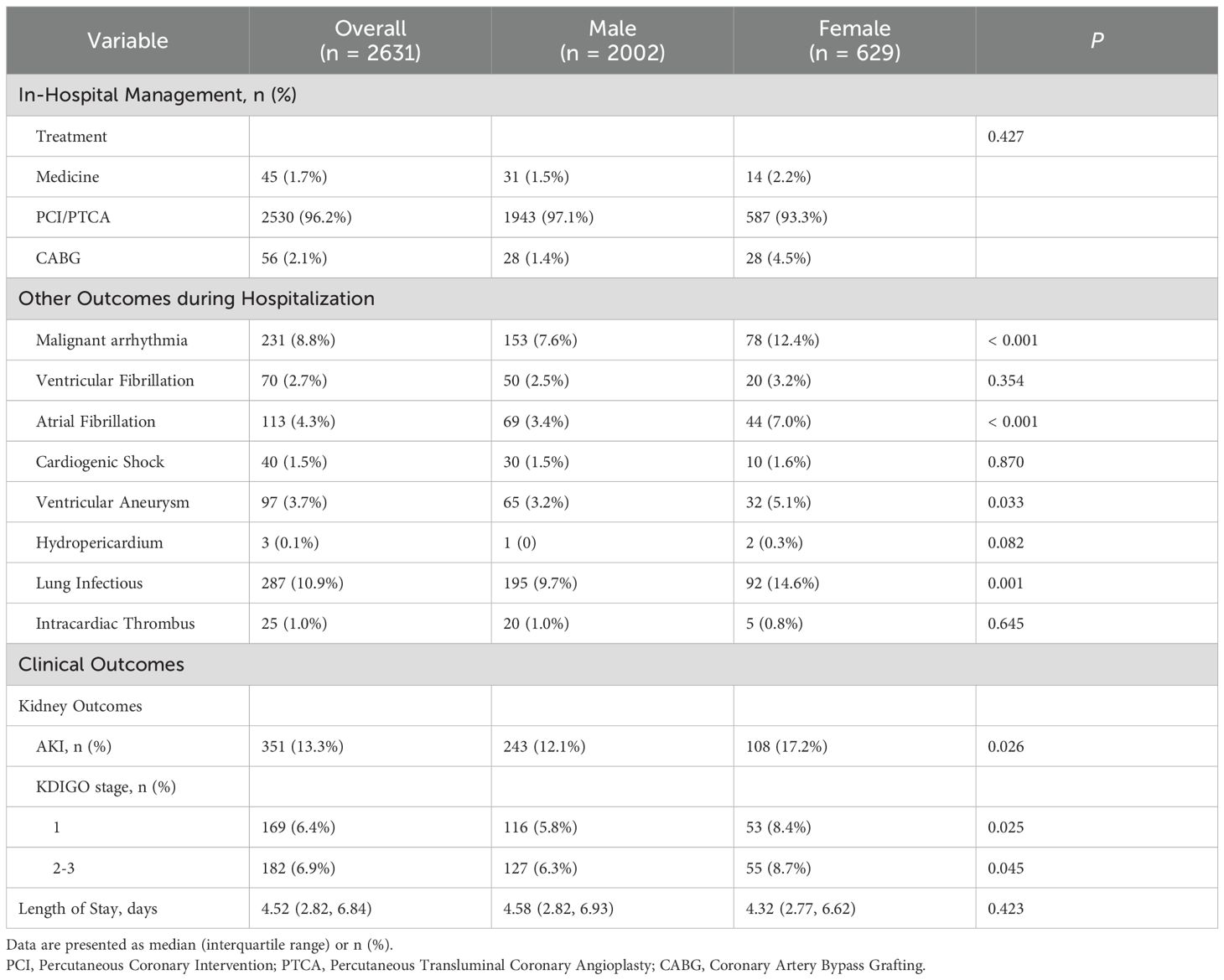The height and width of the screenshot is (980, 1224).
Task: Select the Atrial Fibrillation row label
Action: tap(96, 421)
